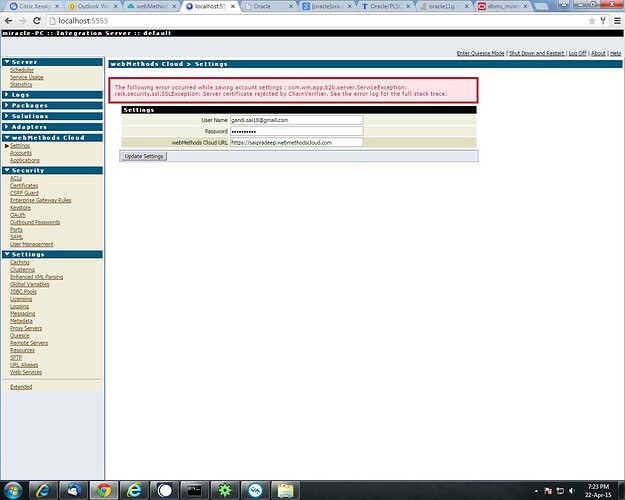Open Global Variables link
Image resolution: width=625 pixels, height=500 pixels.
click(29, 284)
